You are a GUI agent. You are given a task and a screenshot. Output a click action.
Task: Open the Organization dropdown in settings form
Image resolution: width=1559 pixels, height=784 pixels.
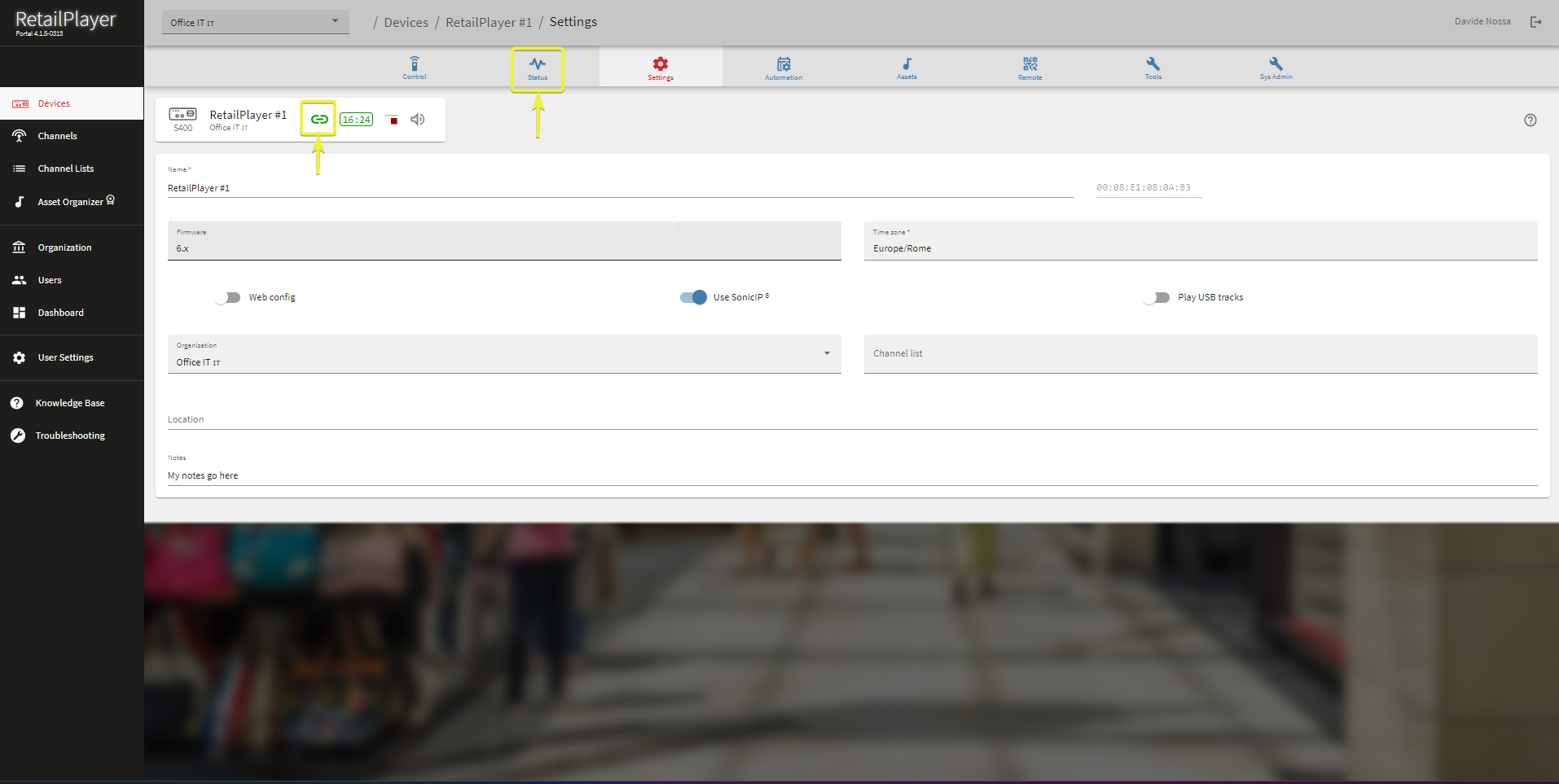[x=503, y=355]
